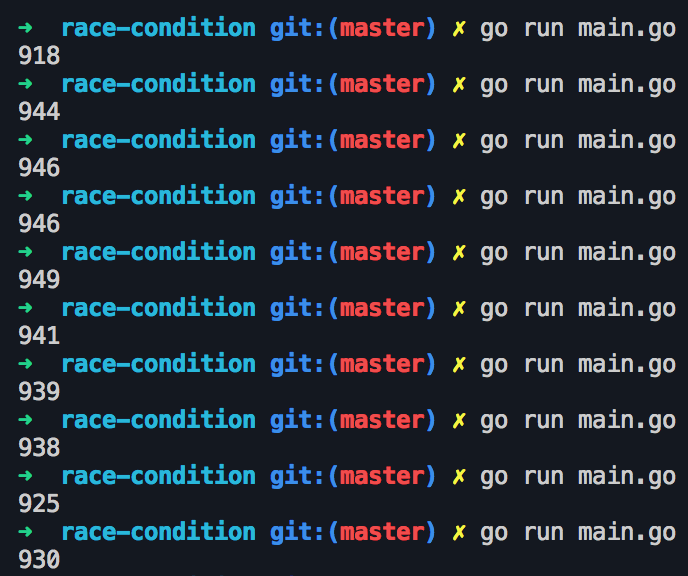Click red 'master' branch name on line above 930
The width and height of the screenshot is (688, 576).
coord(382,532)
